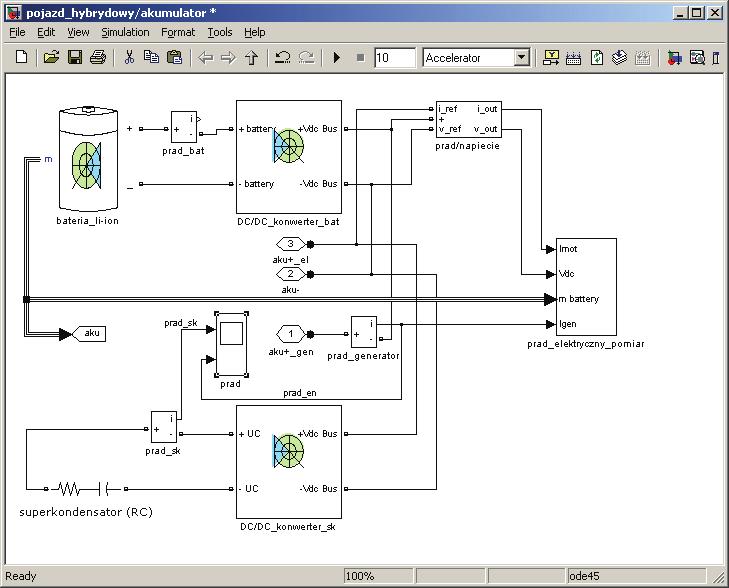Select the prad_sk current sensor block
729x588 pixels.
[164, 427]
